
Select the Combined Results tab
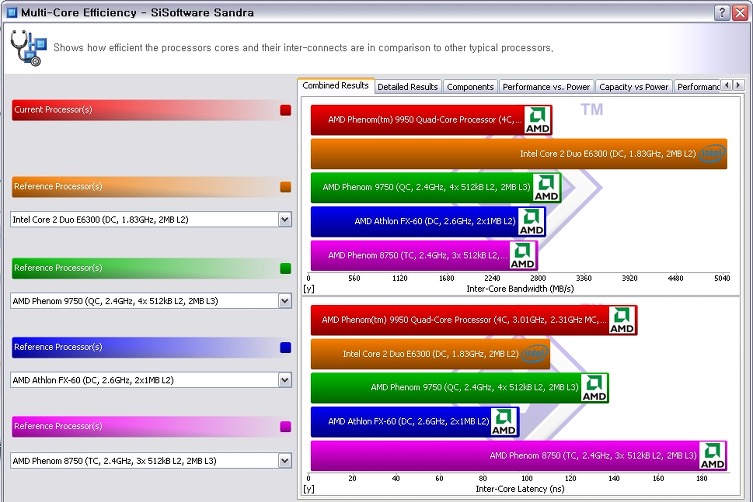[336, 86]
